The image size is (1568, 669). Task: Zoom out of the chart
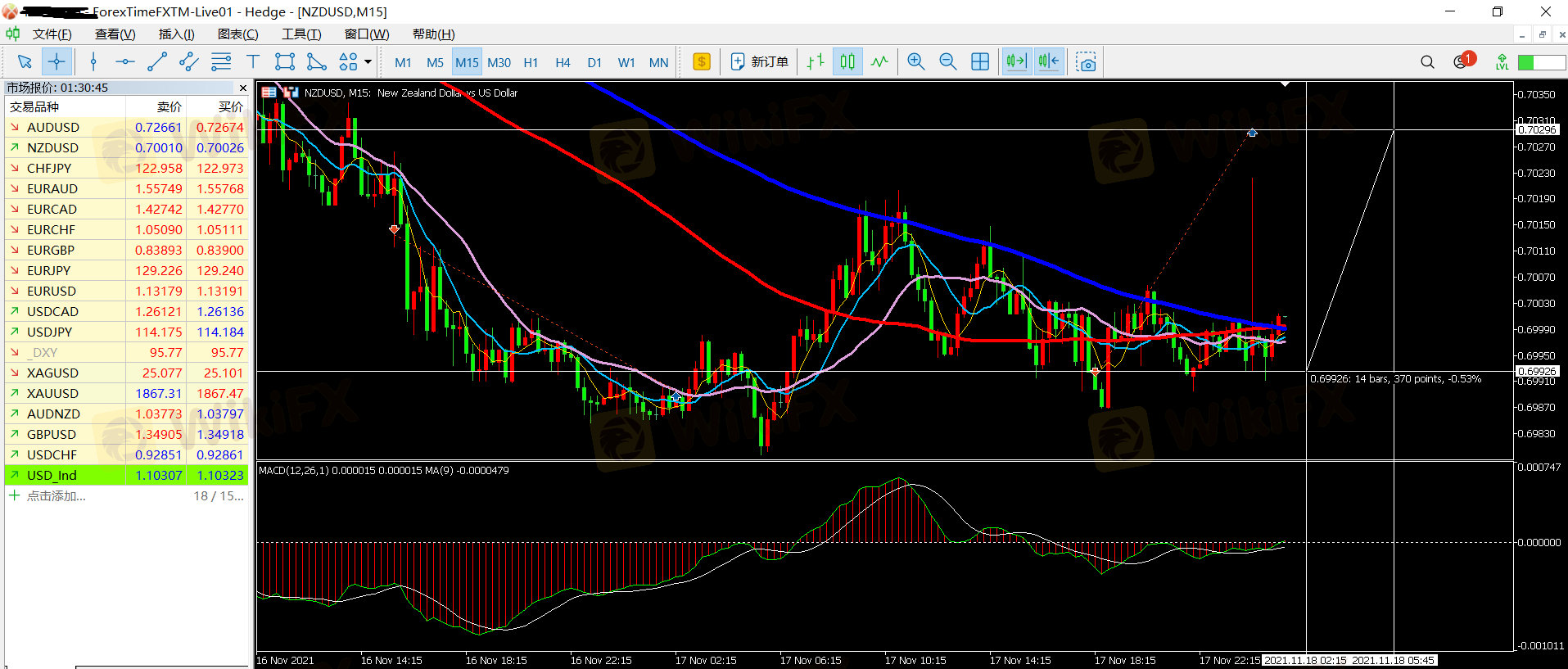(948, 62)
